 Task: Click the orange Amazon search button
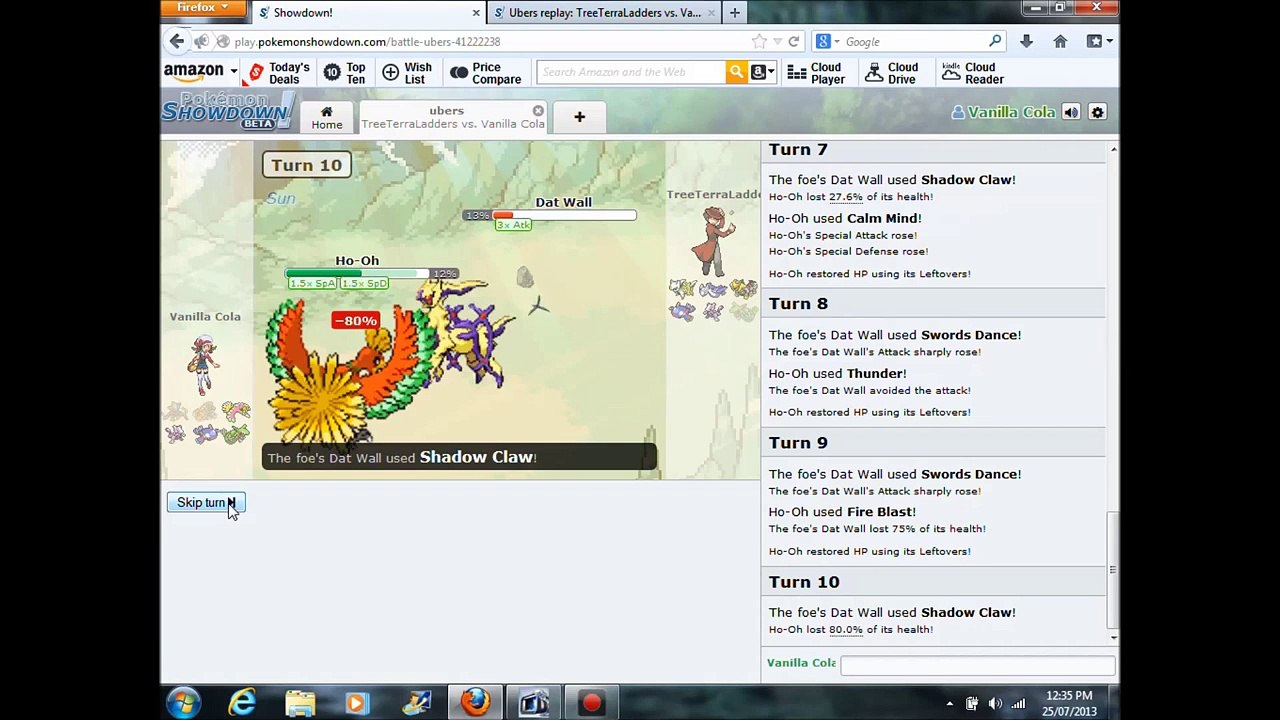tap(736, 72)
